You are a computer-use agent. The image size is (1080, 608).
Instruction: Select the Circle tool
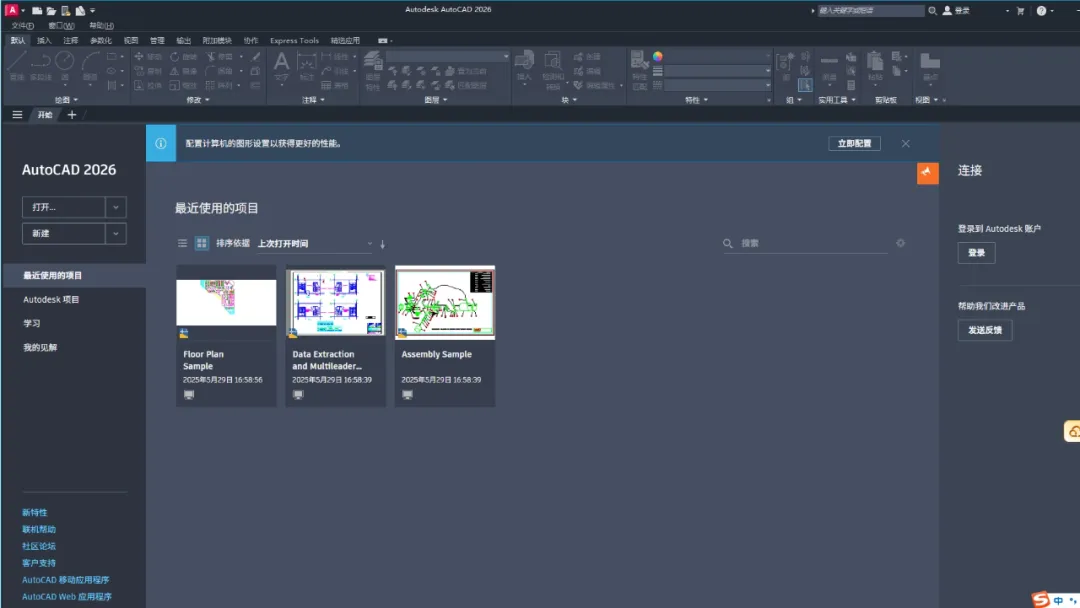tap(65, 66)
